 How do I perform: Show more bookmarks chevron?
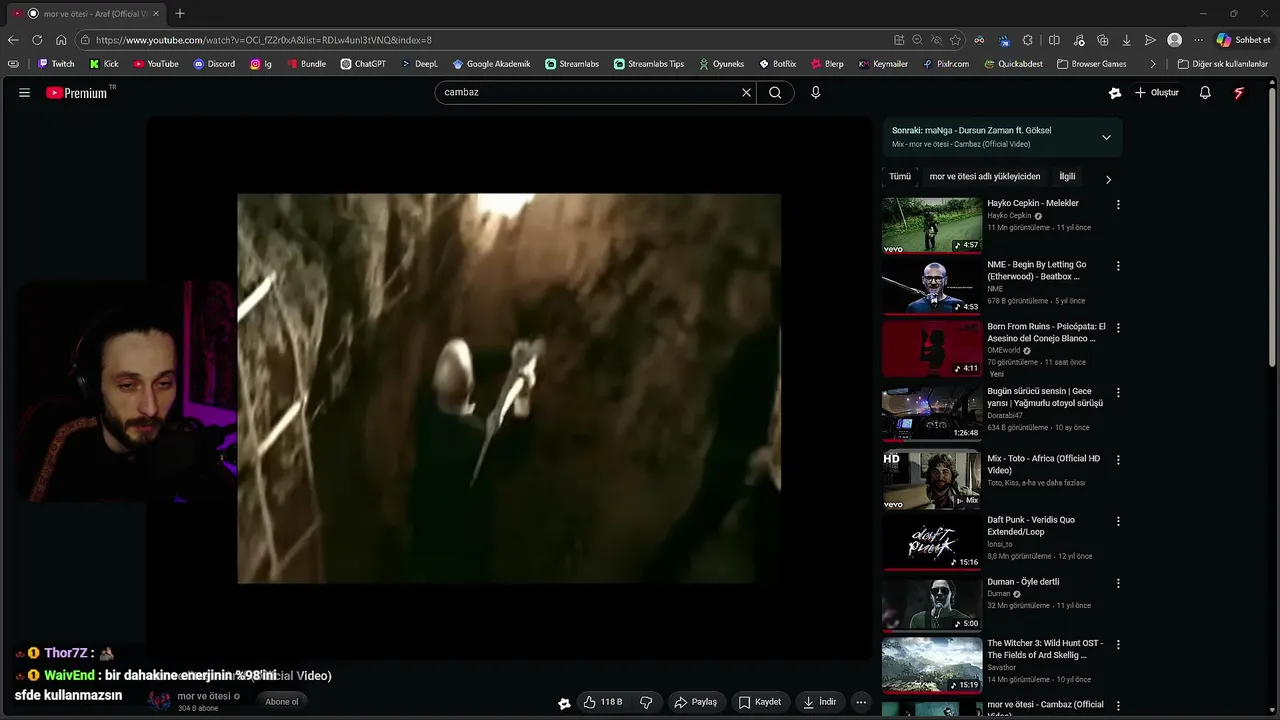[x=1153, y=64]
